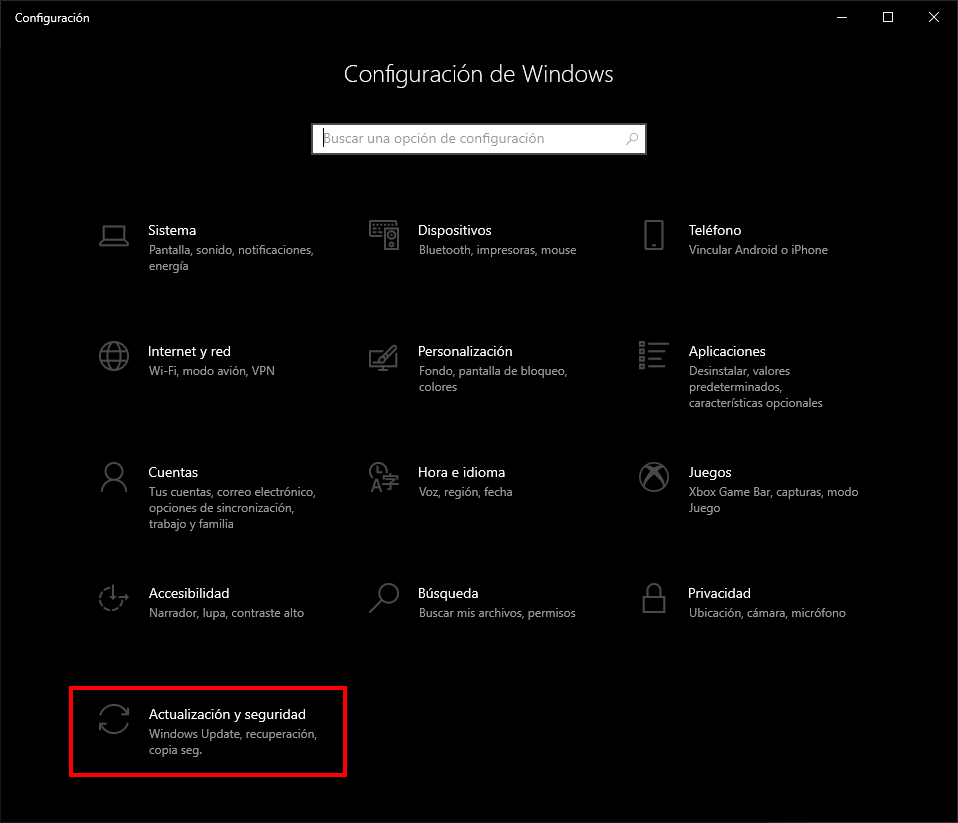Click the Sistema laptop icon
The width and height of the screenshot is (958, 823).
click(113, 236)
